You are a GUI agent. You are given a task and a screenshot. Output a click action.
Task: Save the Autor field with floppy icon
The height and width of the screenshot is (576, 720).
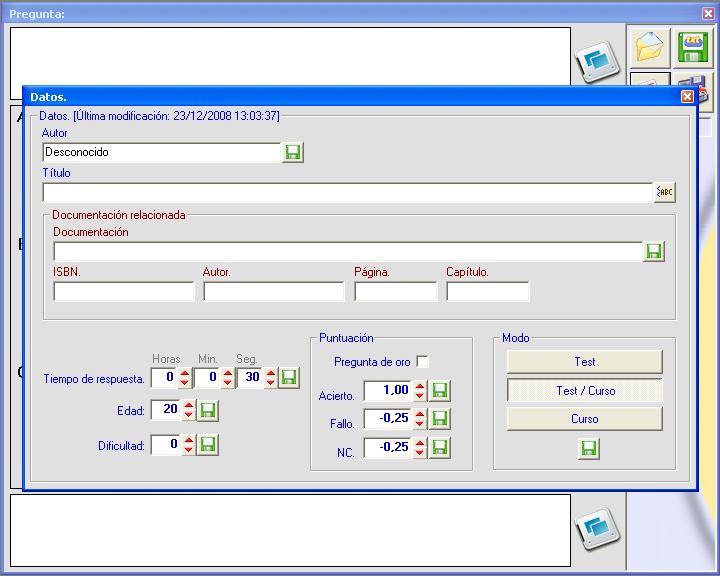click(292, 152)
